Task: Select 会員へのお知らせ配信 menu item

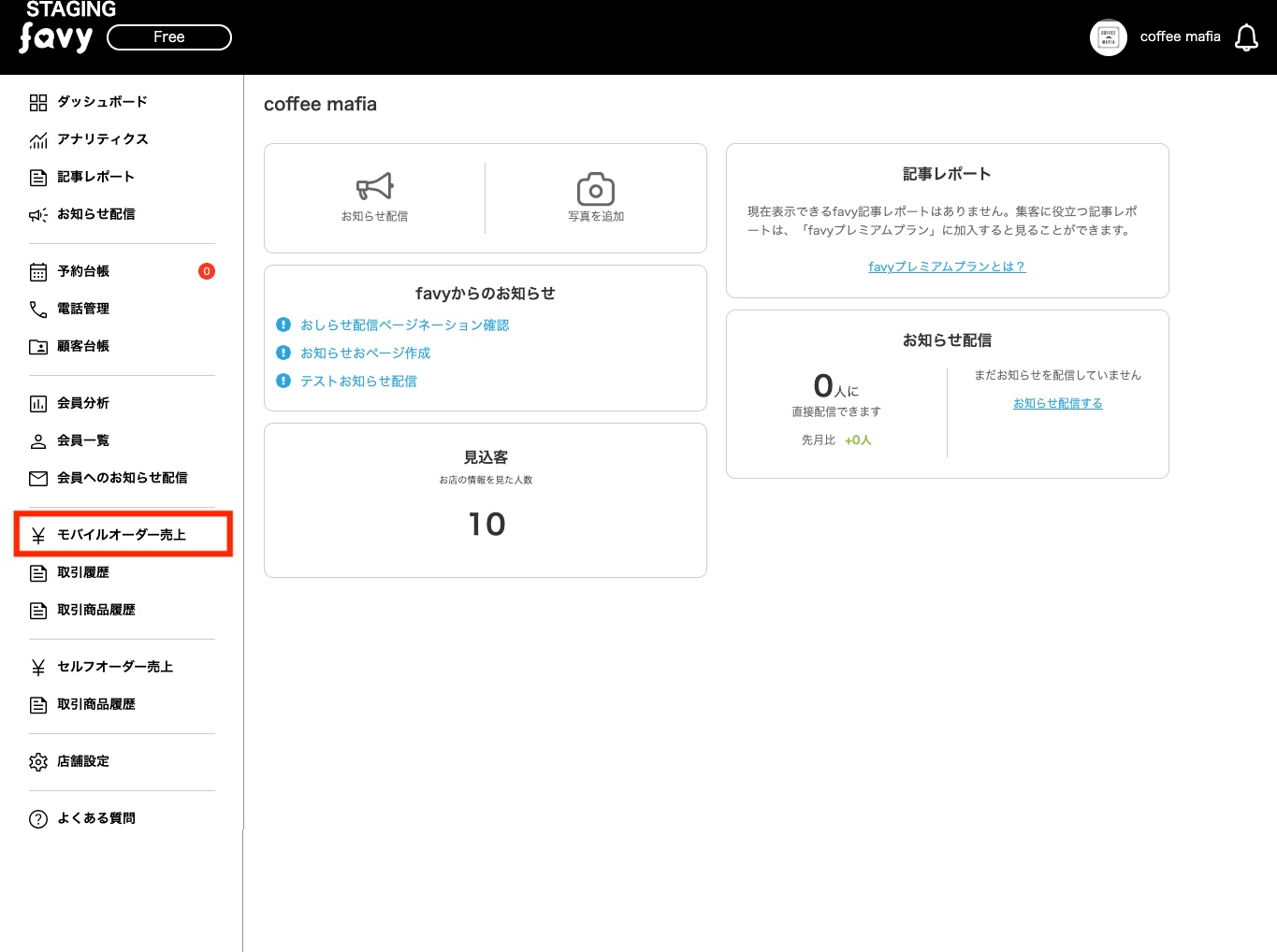Action: 122,478
